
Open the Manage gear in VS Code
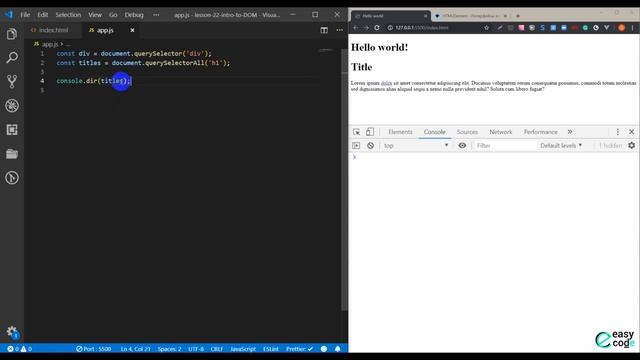tap(12, 331)
